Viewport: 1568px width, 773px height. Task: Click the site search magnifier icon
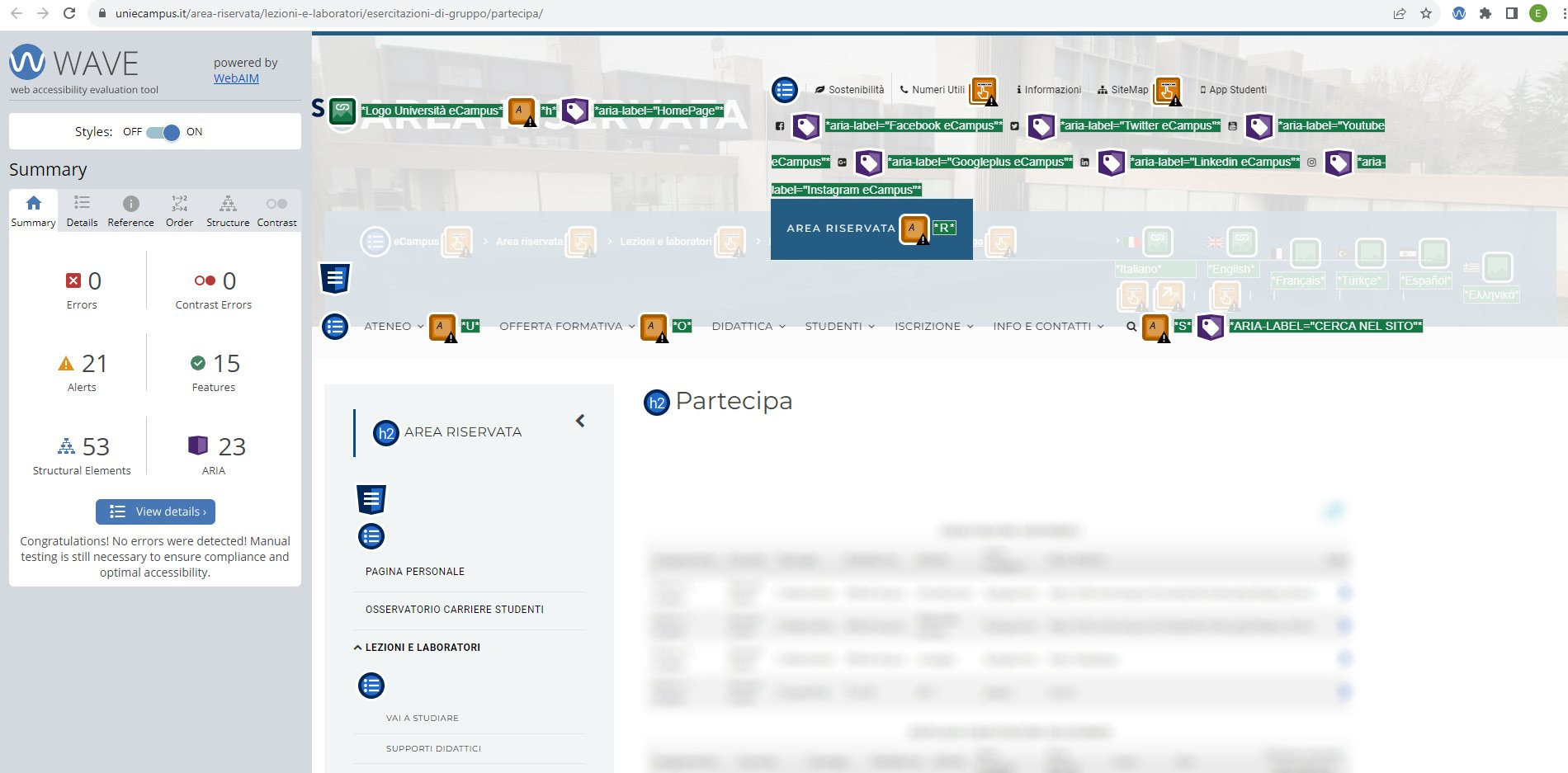(x=1131, y=327)
